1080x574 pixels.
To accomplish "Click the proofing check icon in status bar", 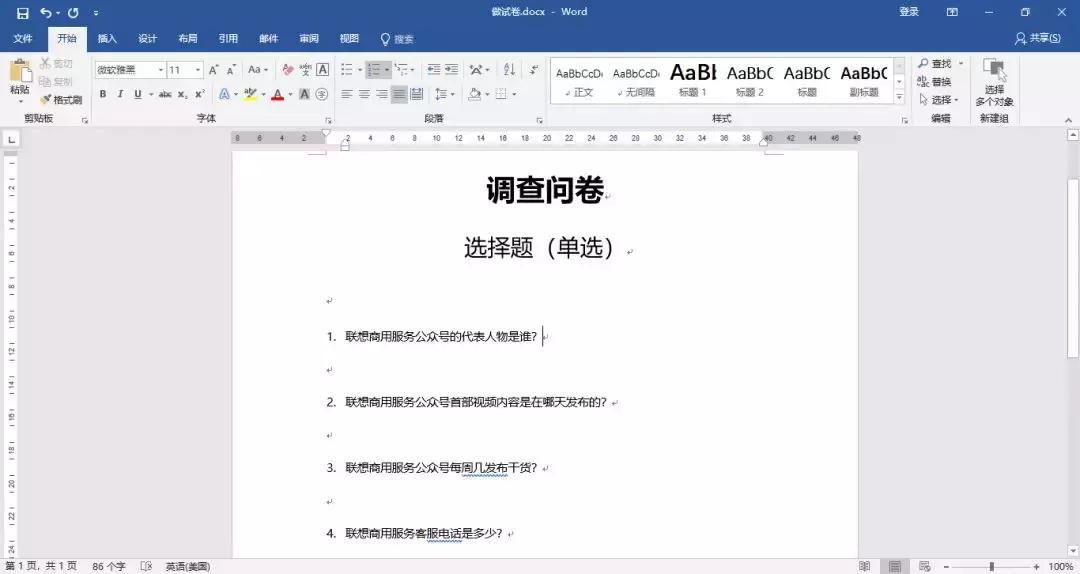I will click(146, 566).
